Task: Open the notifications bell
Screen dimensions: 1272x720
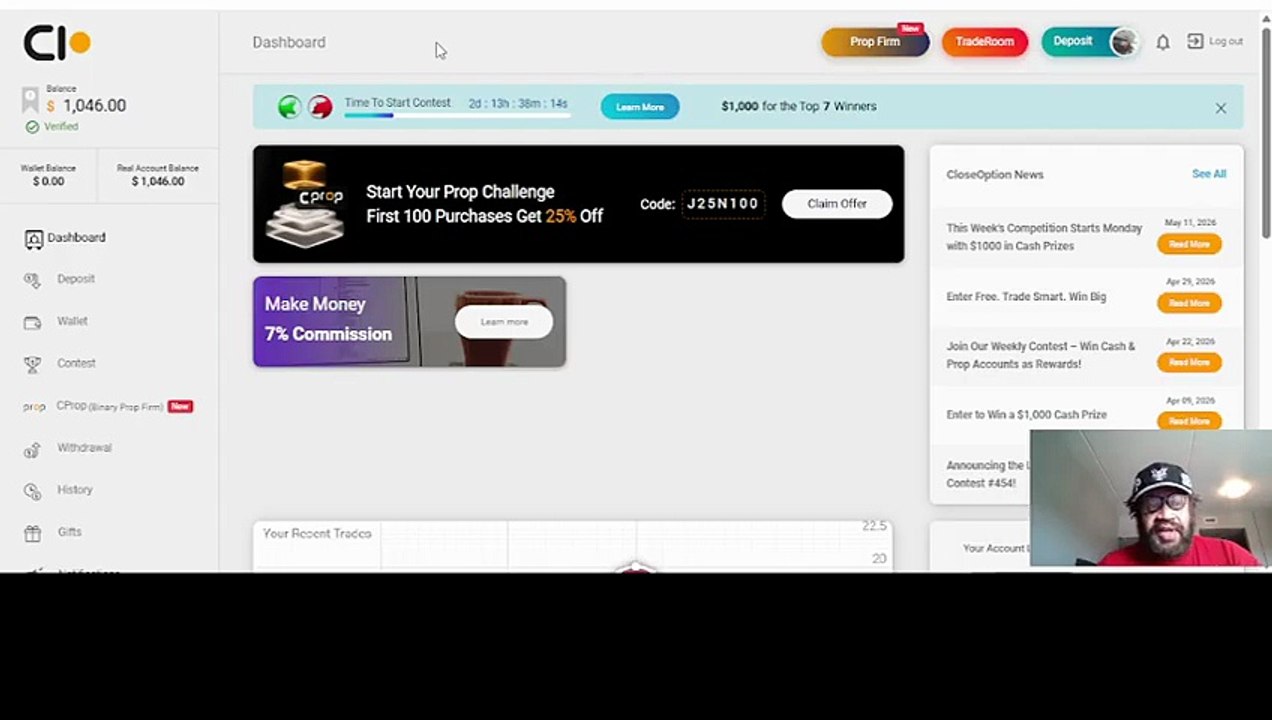Action: (1163, 42)
